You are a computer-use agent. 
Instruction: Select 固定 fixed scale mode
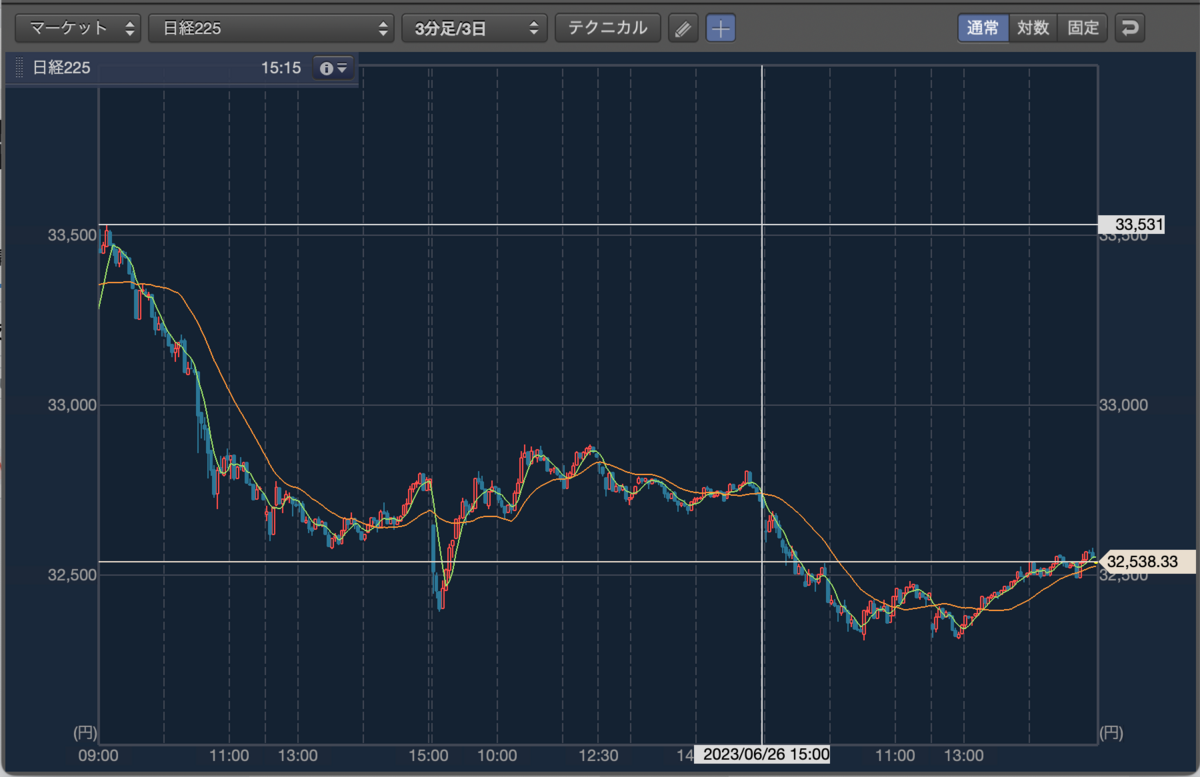1083,28
